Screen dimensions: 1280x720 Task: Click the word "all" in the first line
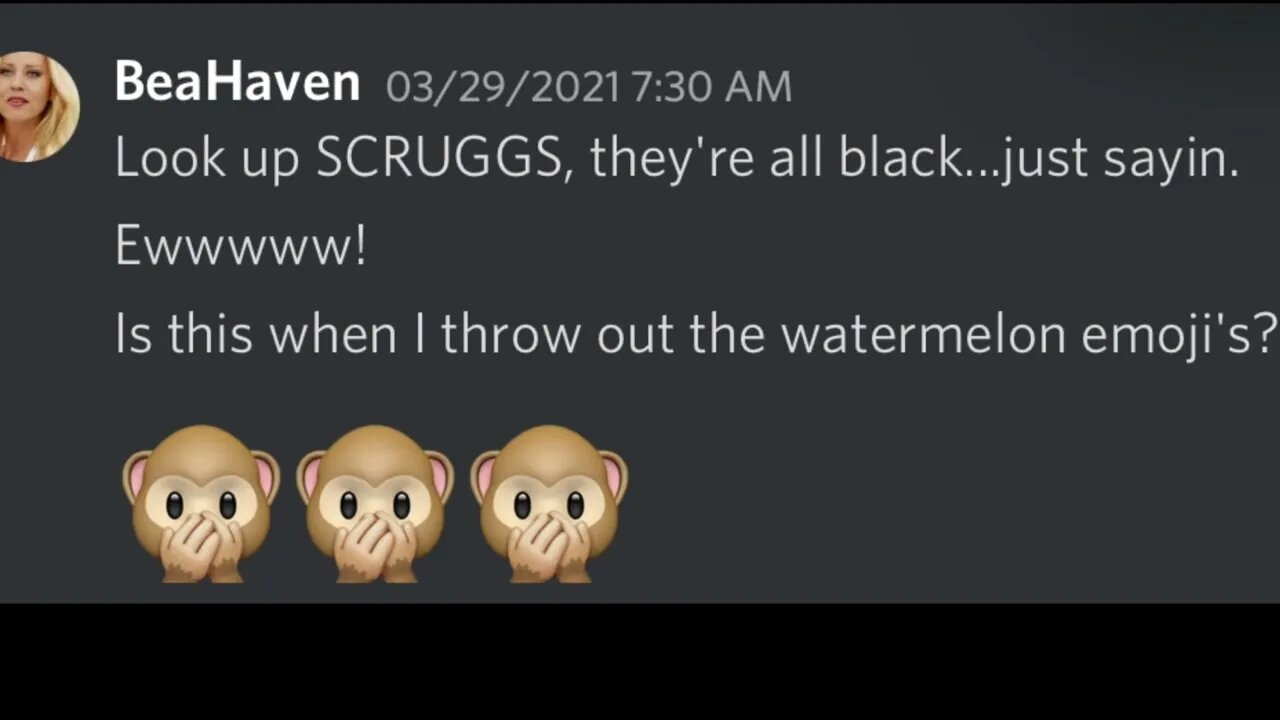pyautogui.click(x=797, y=158)
